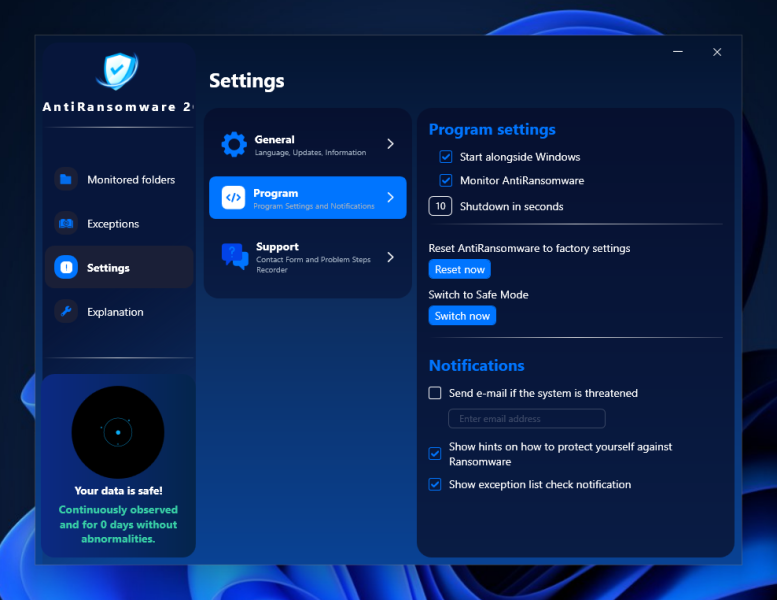Viewport: 777px width, 600px height.
Task: Click the General gear icon
Action: tap(234, 145)
